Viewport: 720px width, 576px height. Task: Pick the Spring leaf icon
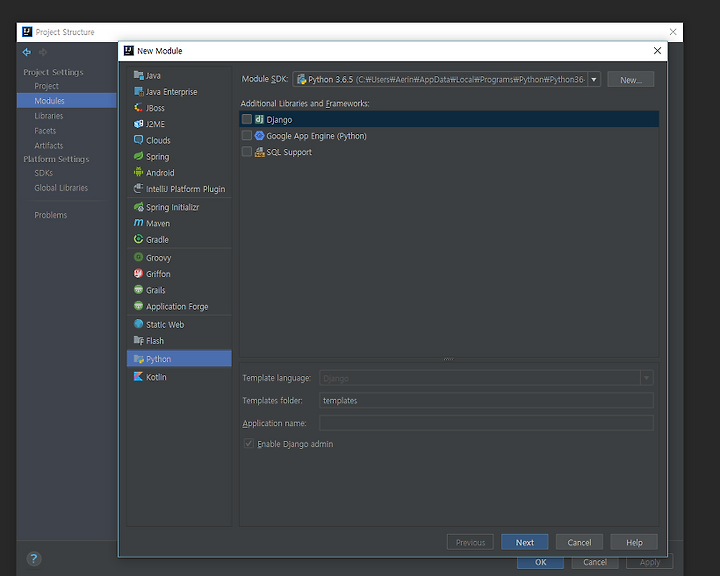pos(138,156)
